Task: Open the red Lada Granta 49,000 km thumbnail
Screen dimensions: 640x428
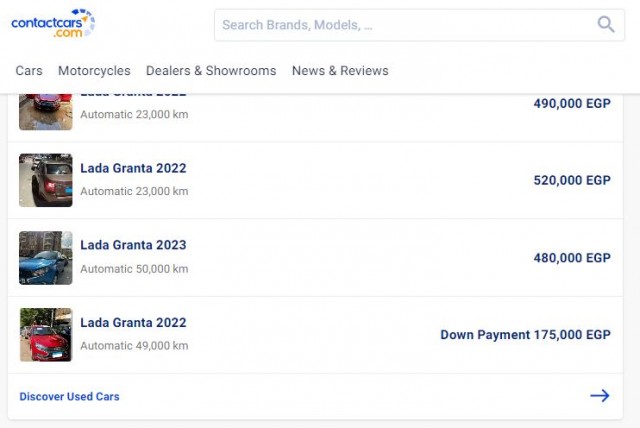Action: click(x=46, y=335)
